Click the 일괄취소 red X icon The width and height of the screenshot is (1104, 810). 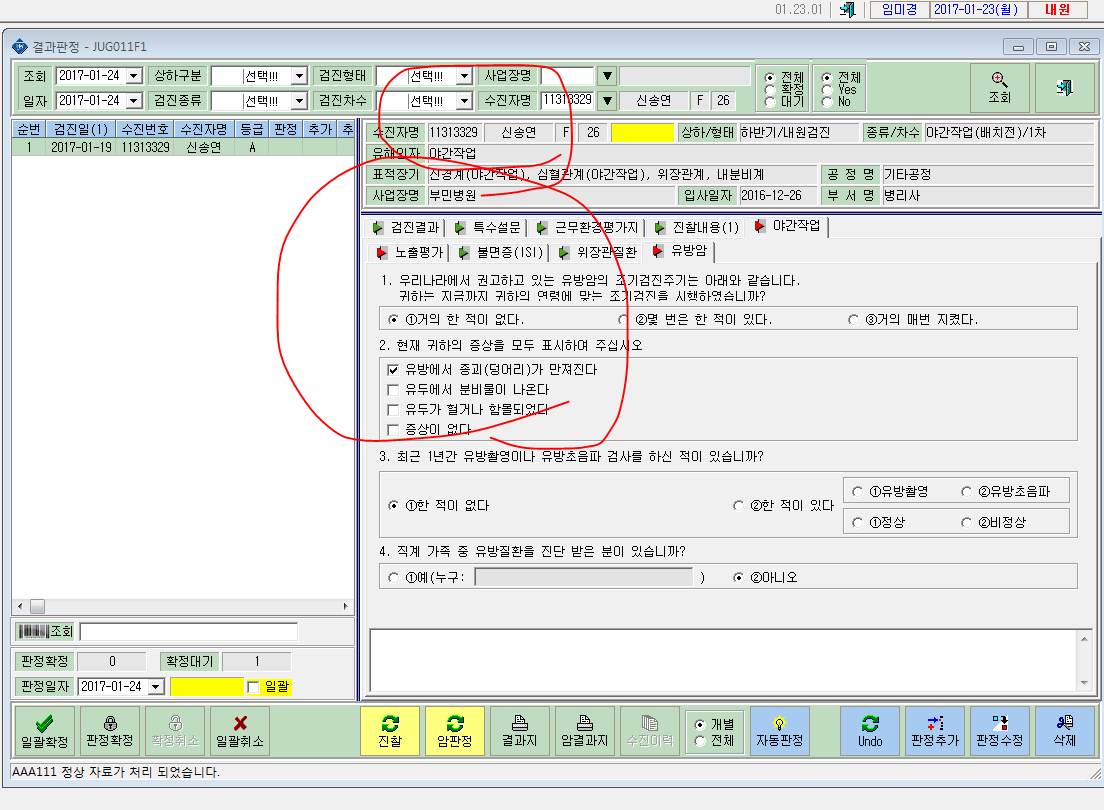(x=240, y=723)
